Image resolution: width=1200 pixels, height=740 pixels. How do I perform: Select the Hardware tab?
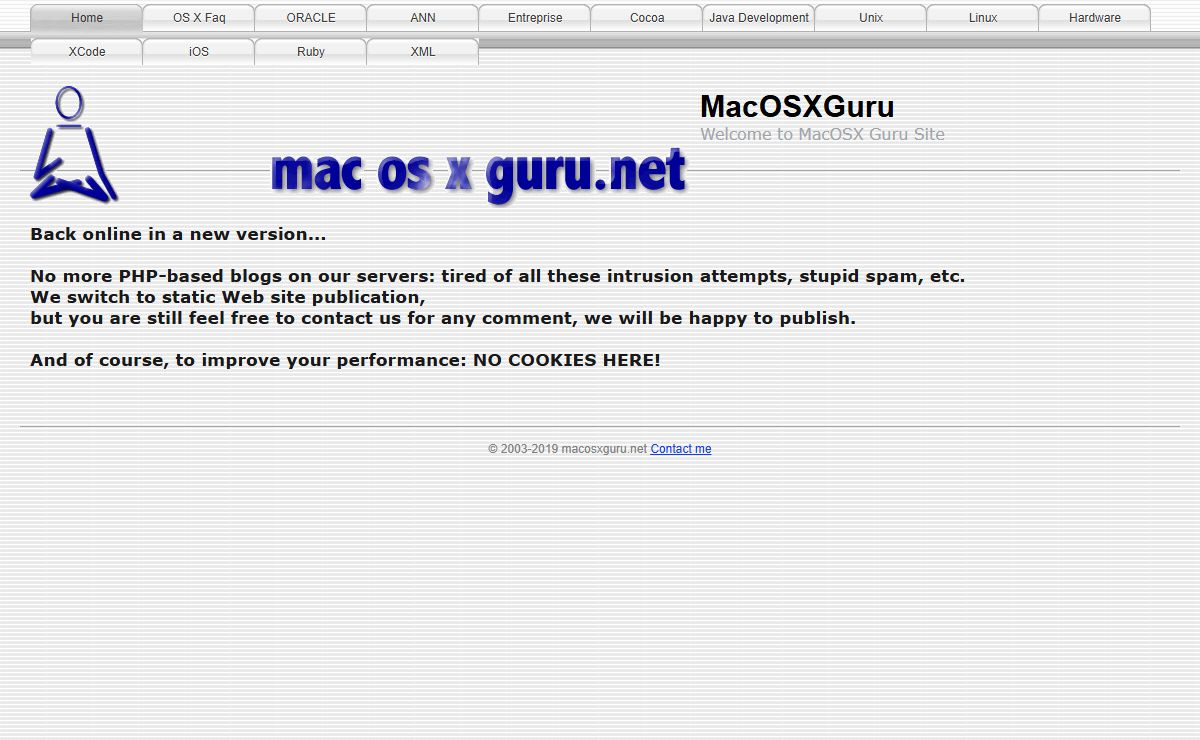click(1095, 18)
